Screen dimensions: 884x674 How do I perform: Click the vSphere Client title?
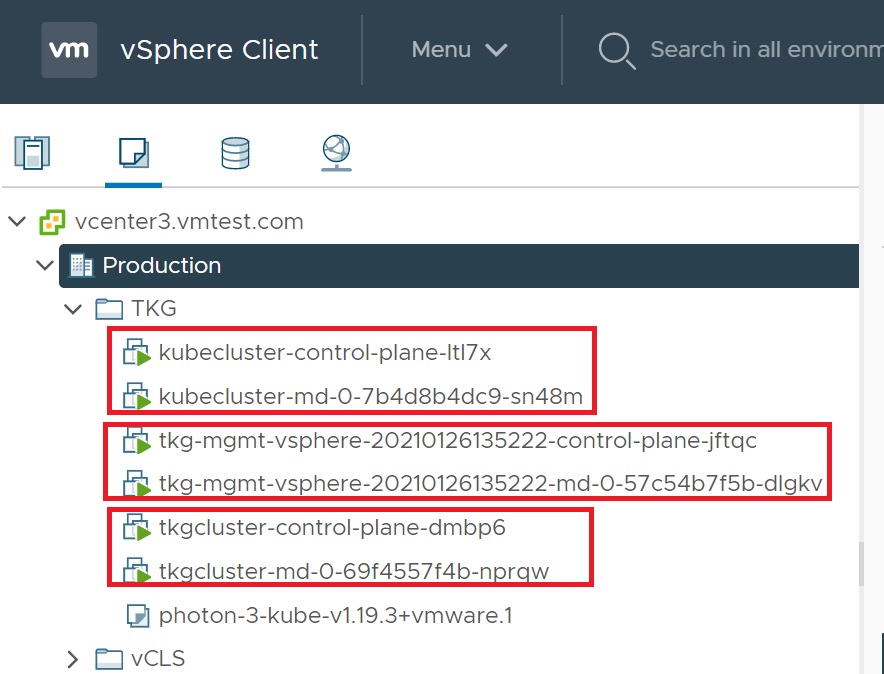219,50
